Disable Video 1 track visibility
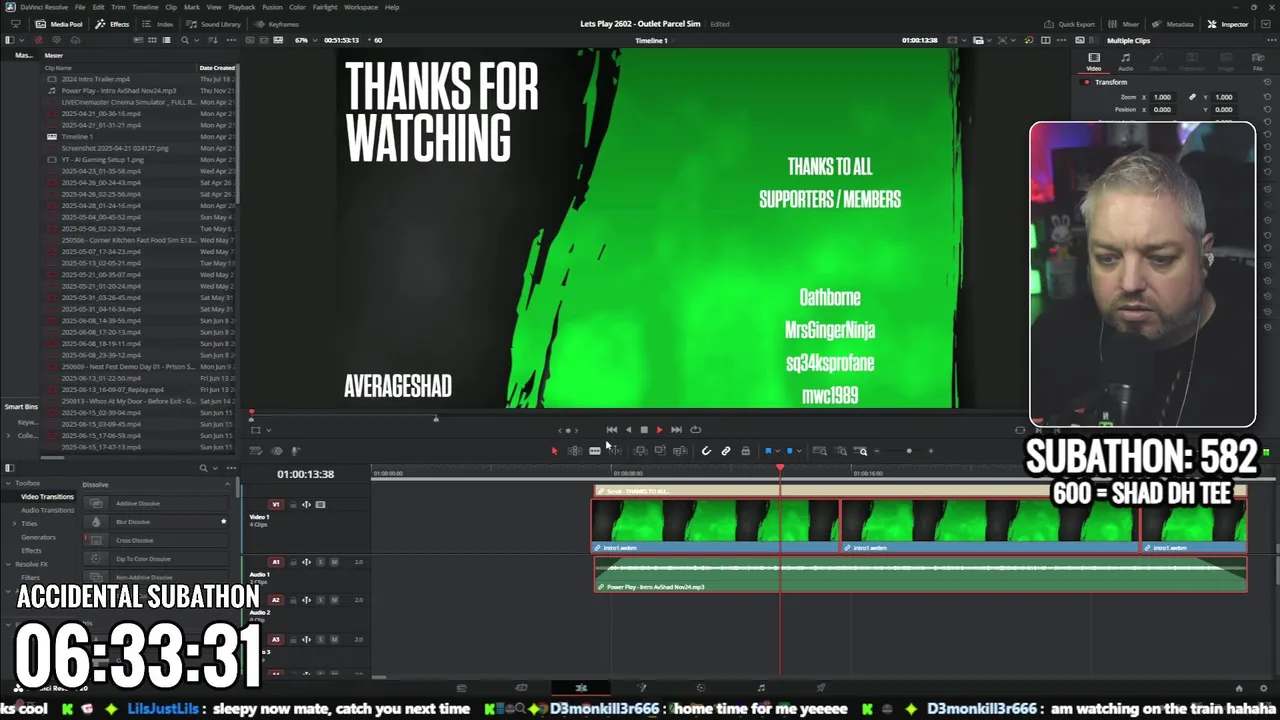1280x720 pixels. 321,505
